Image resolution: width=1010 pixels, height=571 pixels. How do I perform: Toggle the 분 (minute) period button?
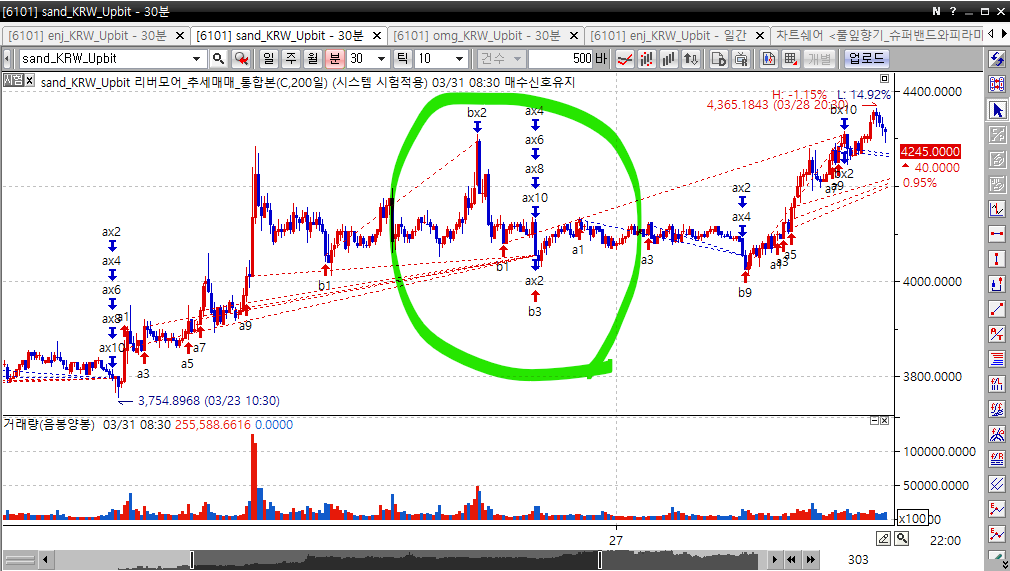(335, 58)
